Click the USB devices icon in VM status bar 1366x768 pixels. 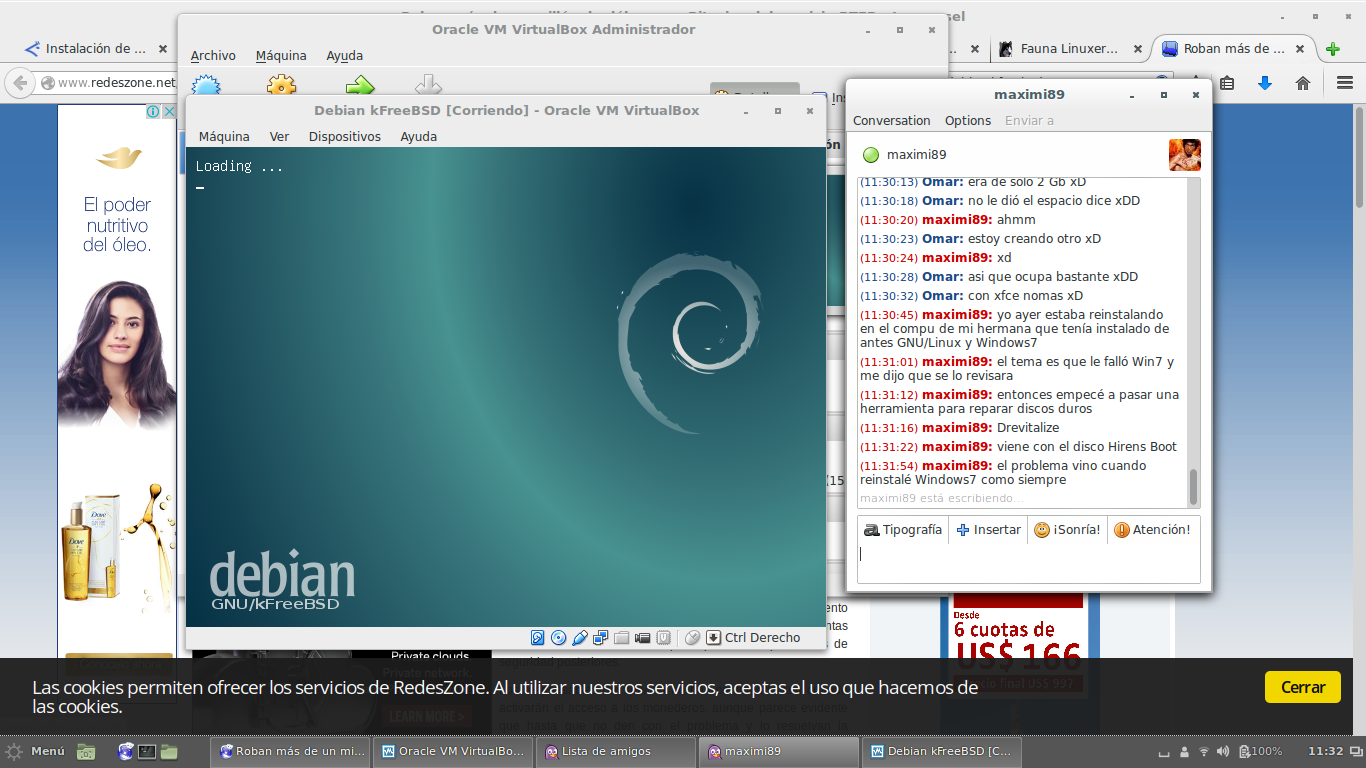coord(580,637)
